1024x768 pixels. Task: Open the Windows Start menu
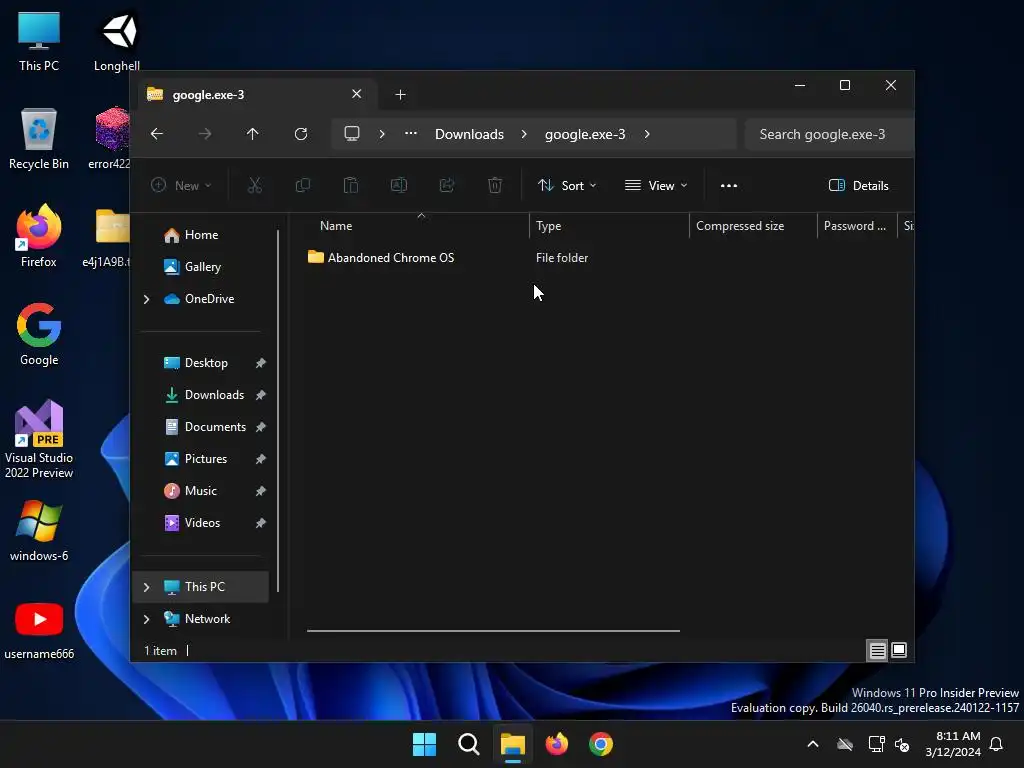pyautogui.click(x=424, y=744)
